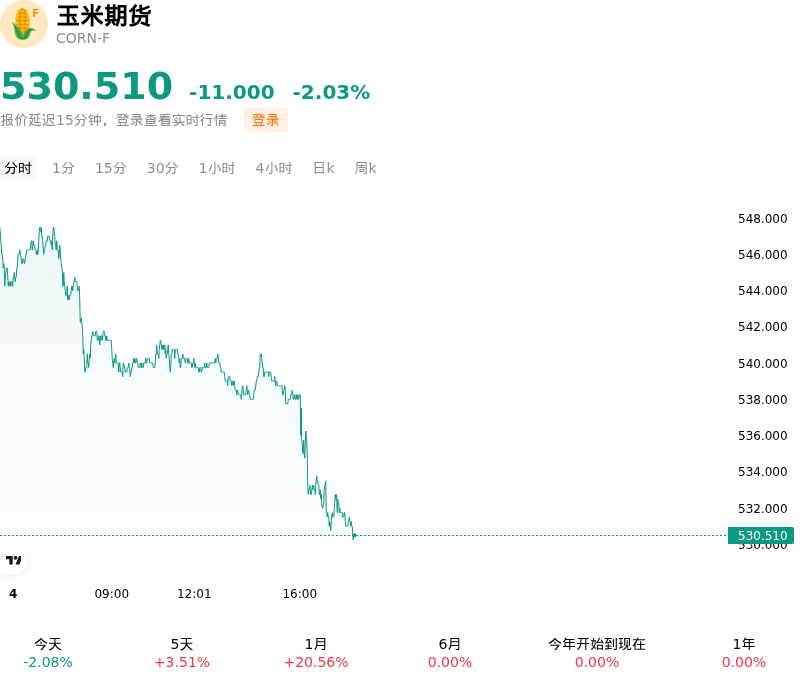Select the 5天 +3.51% range
This screenshot has width=800, height=682.
(182, 653)
